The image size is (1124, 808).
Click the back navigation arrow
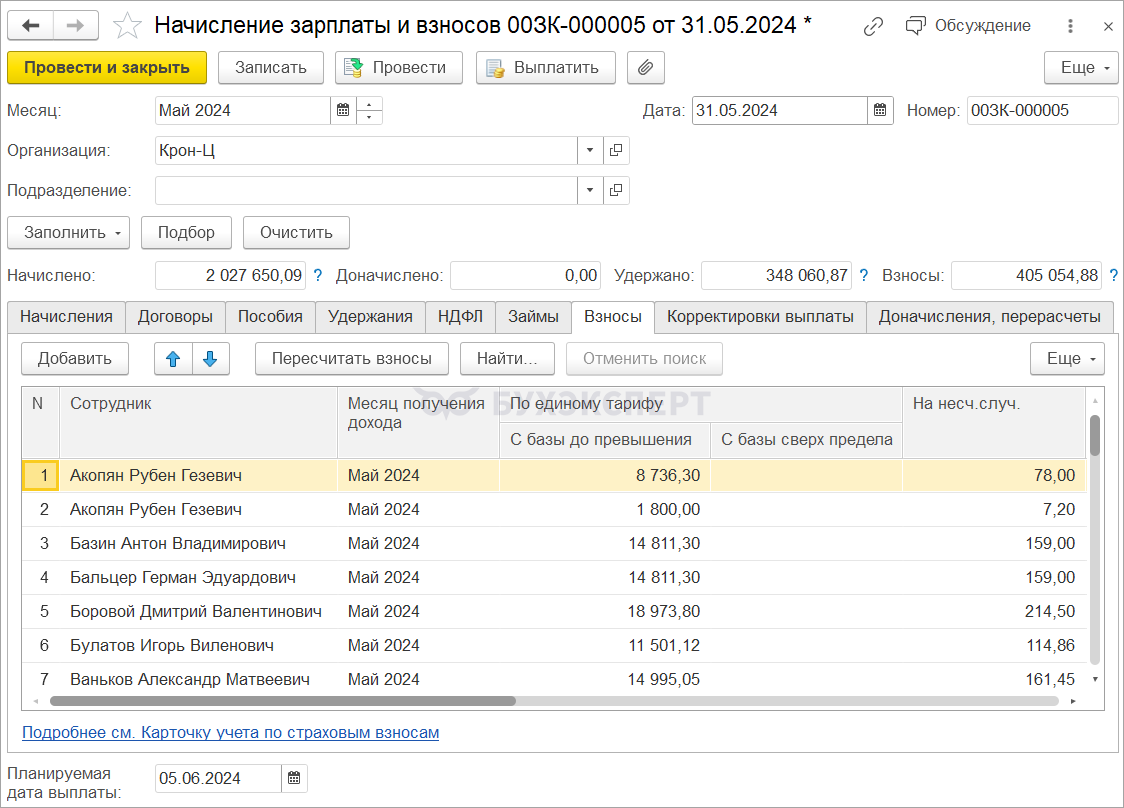click(x=32, y=26)
